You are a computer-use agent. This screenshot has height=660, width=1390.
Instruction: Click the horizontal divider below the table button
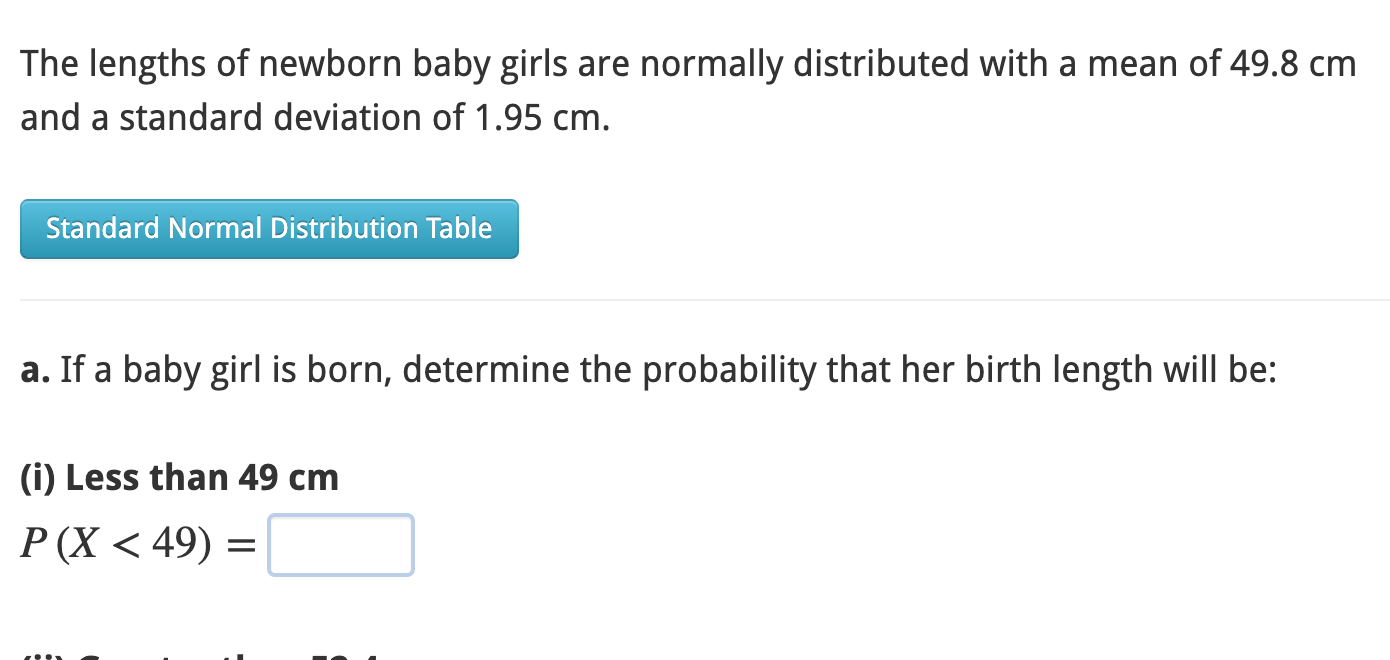[695, 296]
